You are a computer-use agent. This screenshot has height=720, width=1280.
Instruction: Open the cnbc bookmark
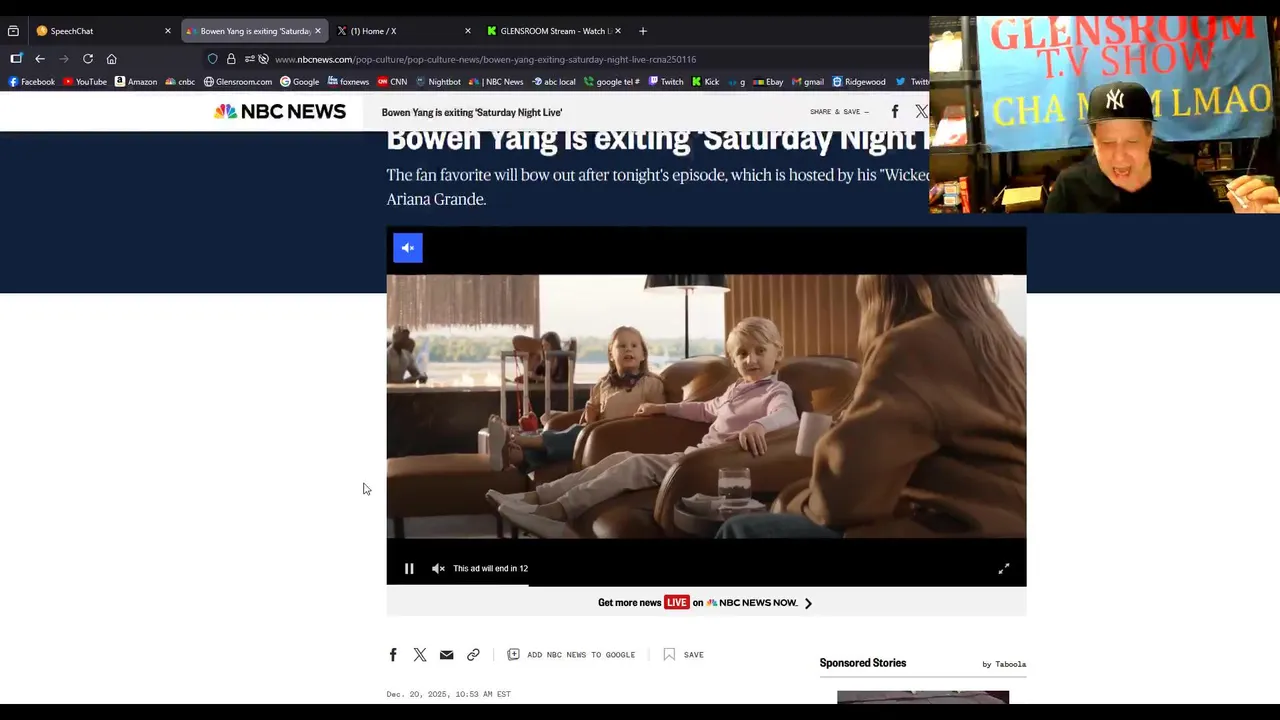[x=180, y=82]
